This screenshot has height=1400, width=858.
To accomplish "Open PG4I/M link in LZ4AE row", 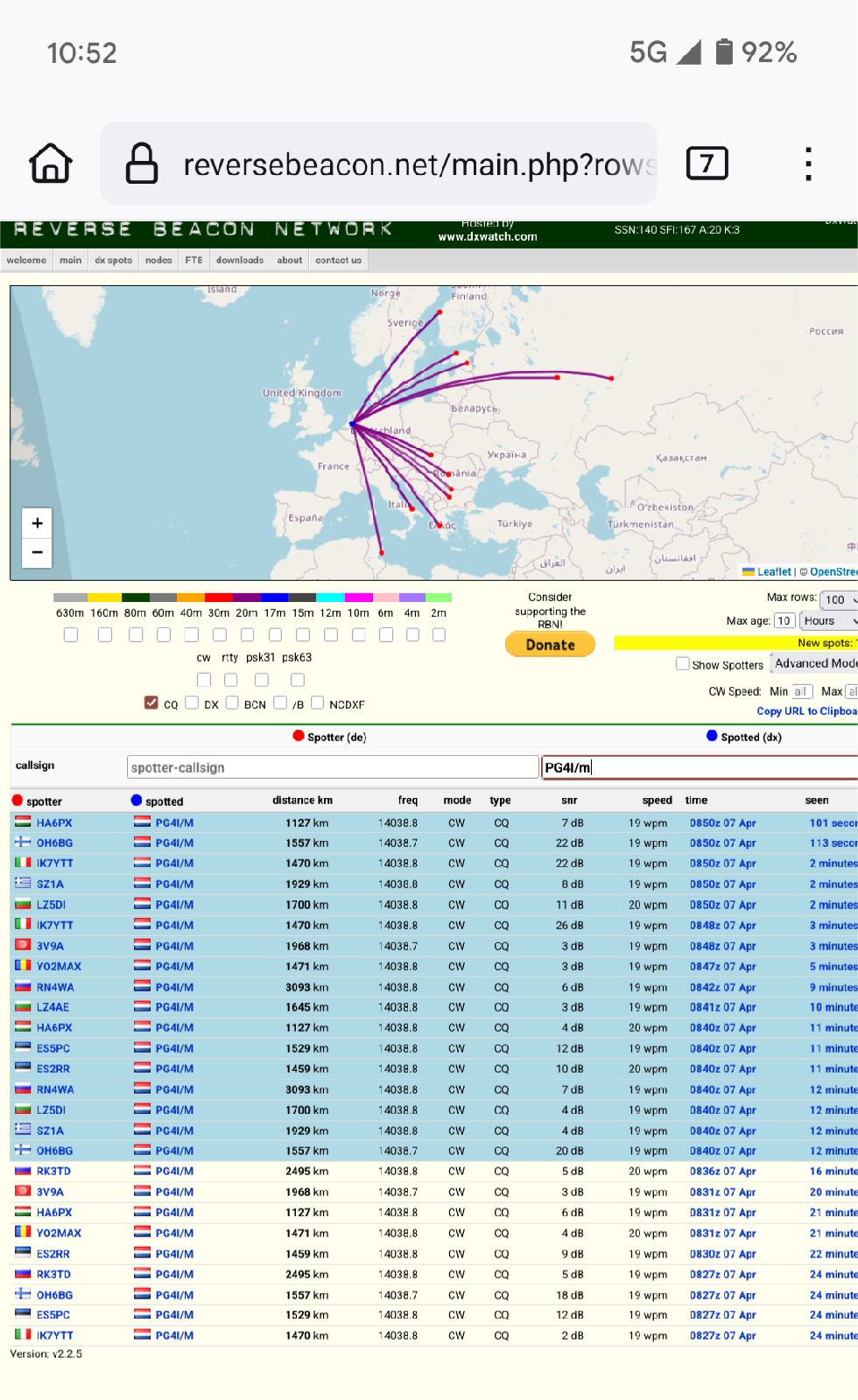I will (174, 1007).
